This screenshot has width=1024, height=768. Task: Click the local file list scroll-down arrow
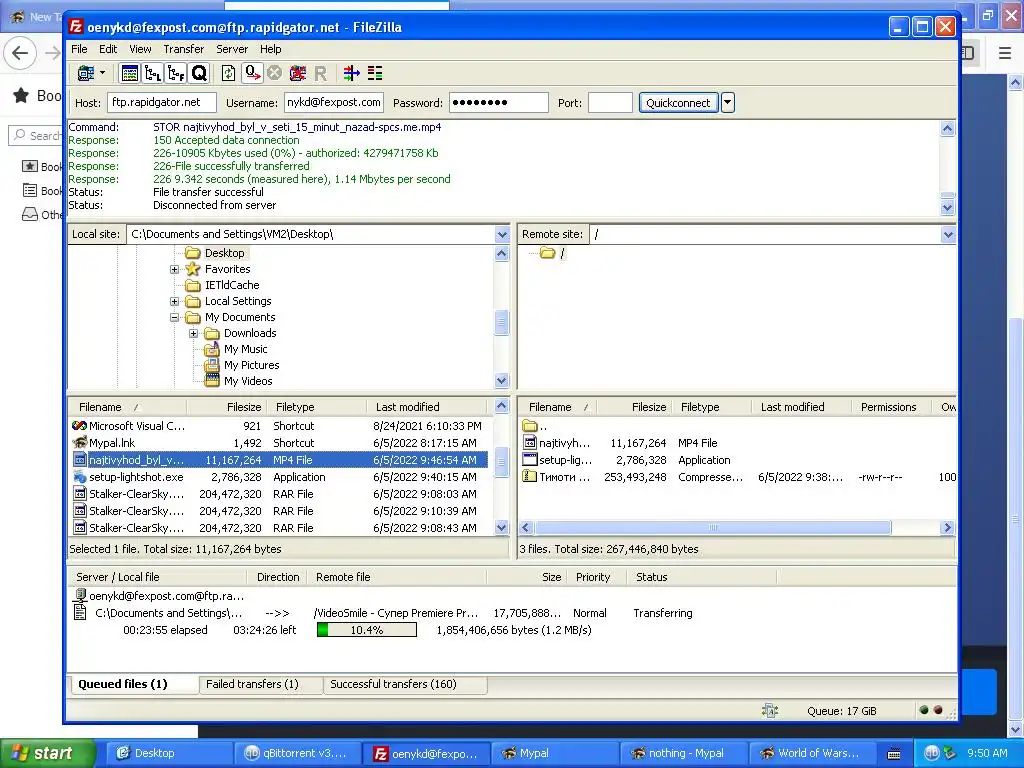click(502, 528)
